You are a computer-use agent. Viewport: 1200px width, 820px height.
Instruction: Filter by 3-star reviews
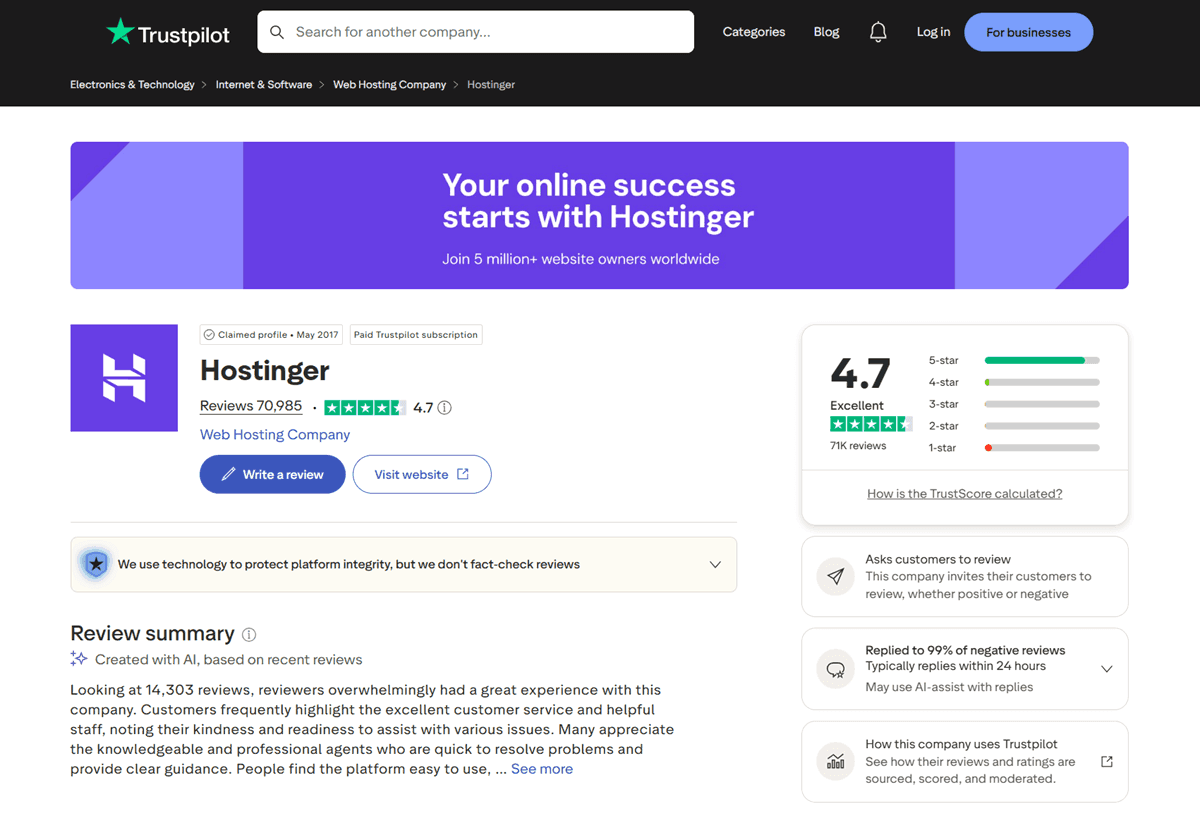coord(1014,404)
